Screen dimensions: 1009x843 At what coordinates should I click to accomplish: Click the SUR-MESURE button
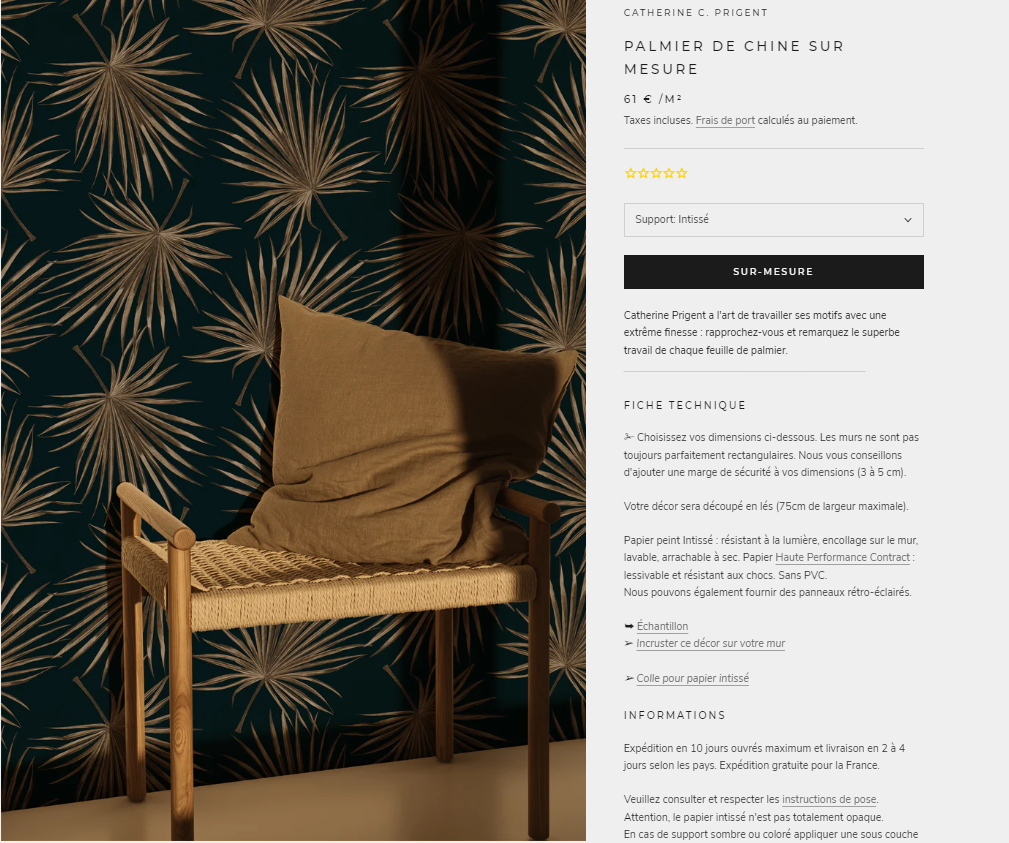pyautogui.click(x=773, y=272)
